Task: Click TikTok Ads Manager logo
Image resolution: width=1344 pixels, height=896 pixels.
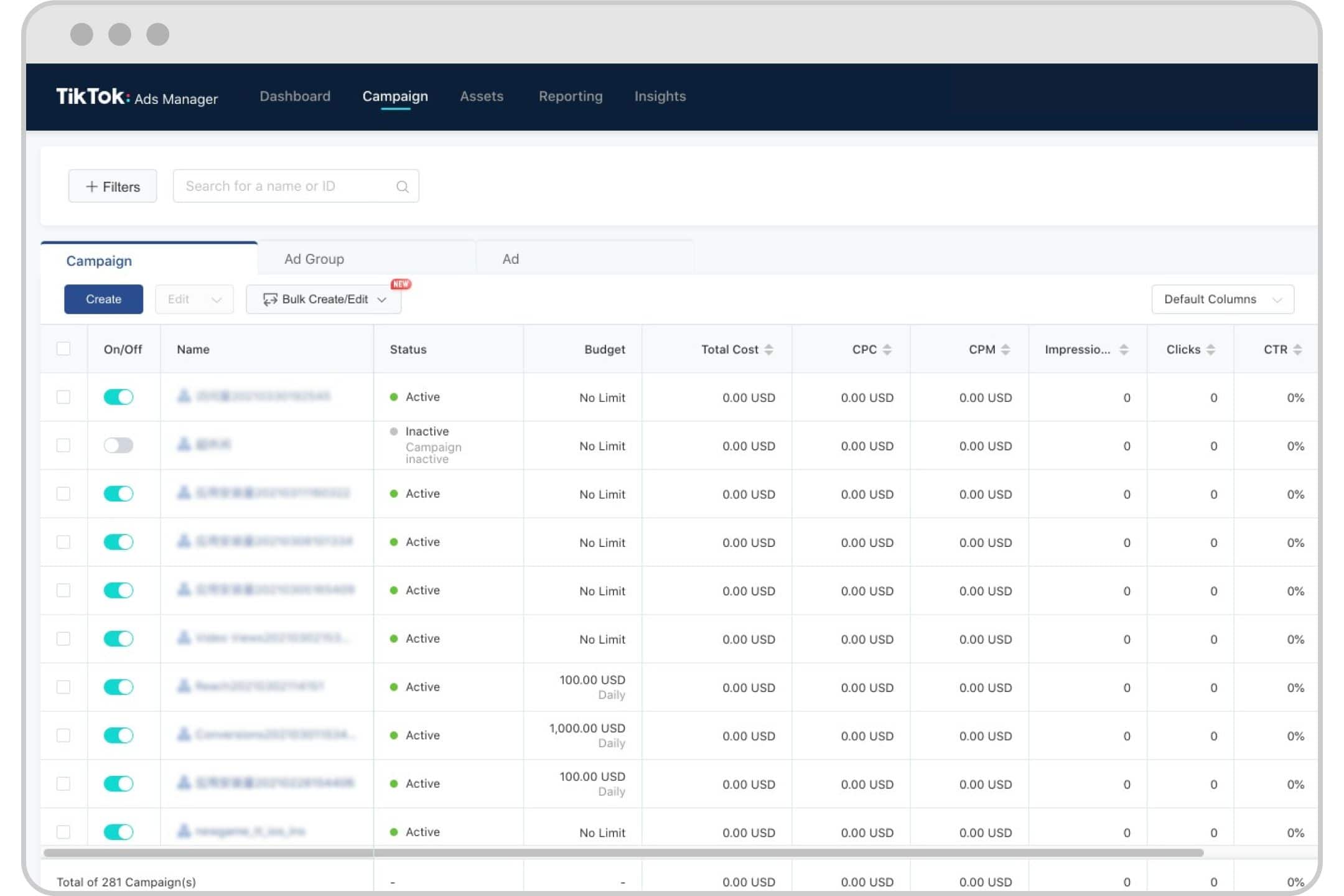Action: click(x=137, y=97)
